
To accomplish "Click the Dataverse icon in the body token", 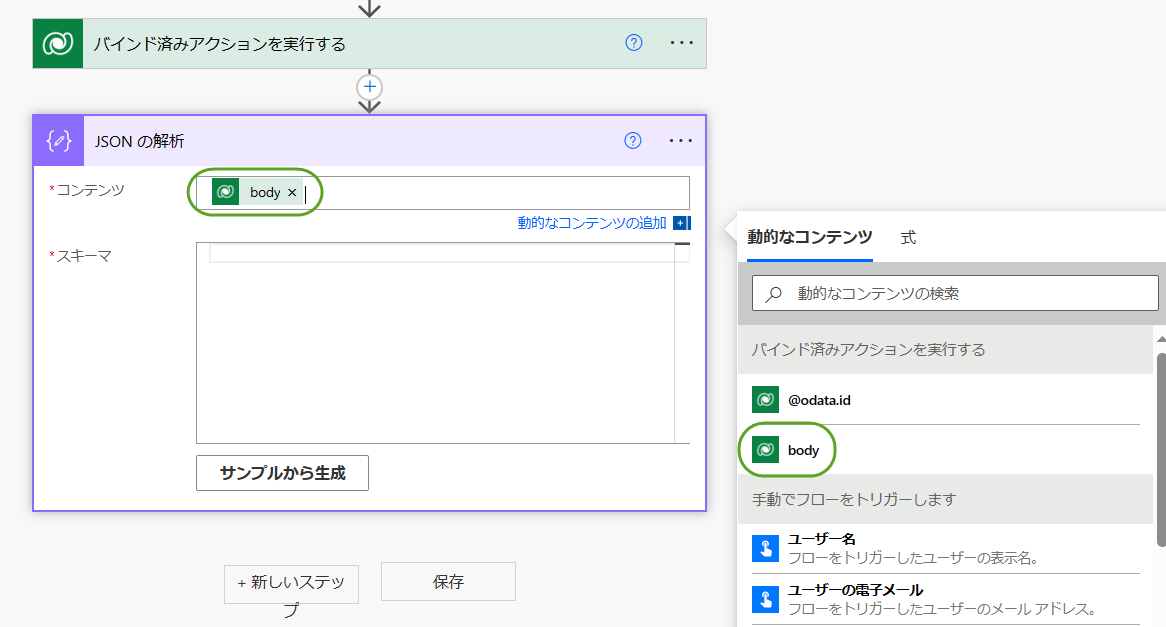I will (x=225, y=193).
